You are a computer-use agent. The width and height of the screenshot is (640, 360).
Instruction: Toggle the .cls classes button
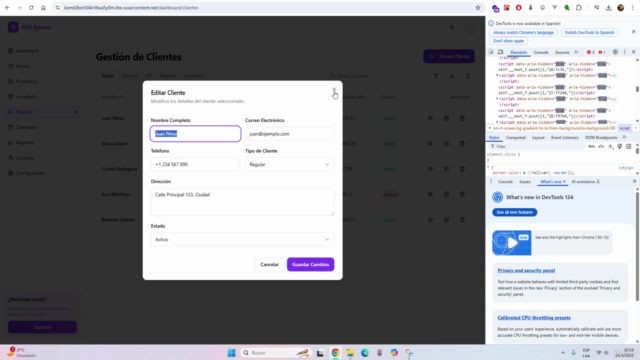tap(601, 147)
